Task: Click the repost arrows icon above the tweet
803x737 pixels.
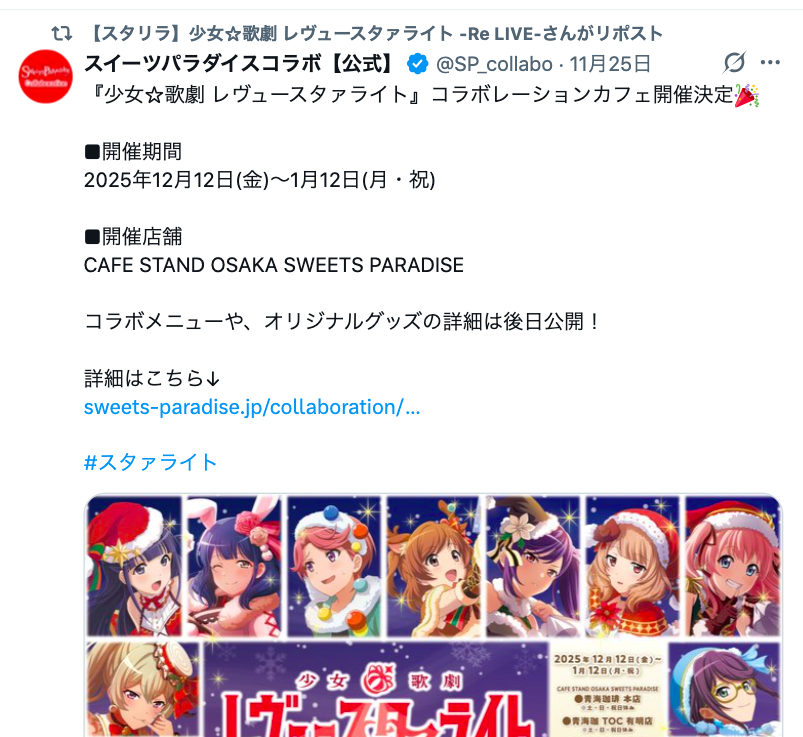Action: coord(62,34)
